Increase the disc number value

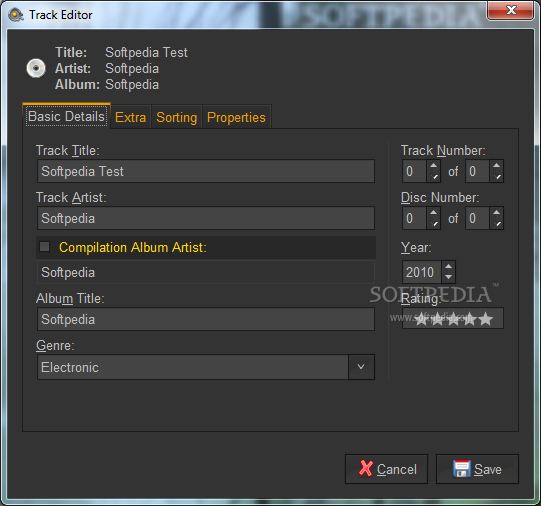[x=433, y=212]
